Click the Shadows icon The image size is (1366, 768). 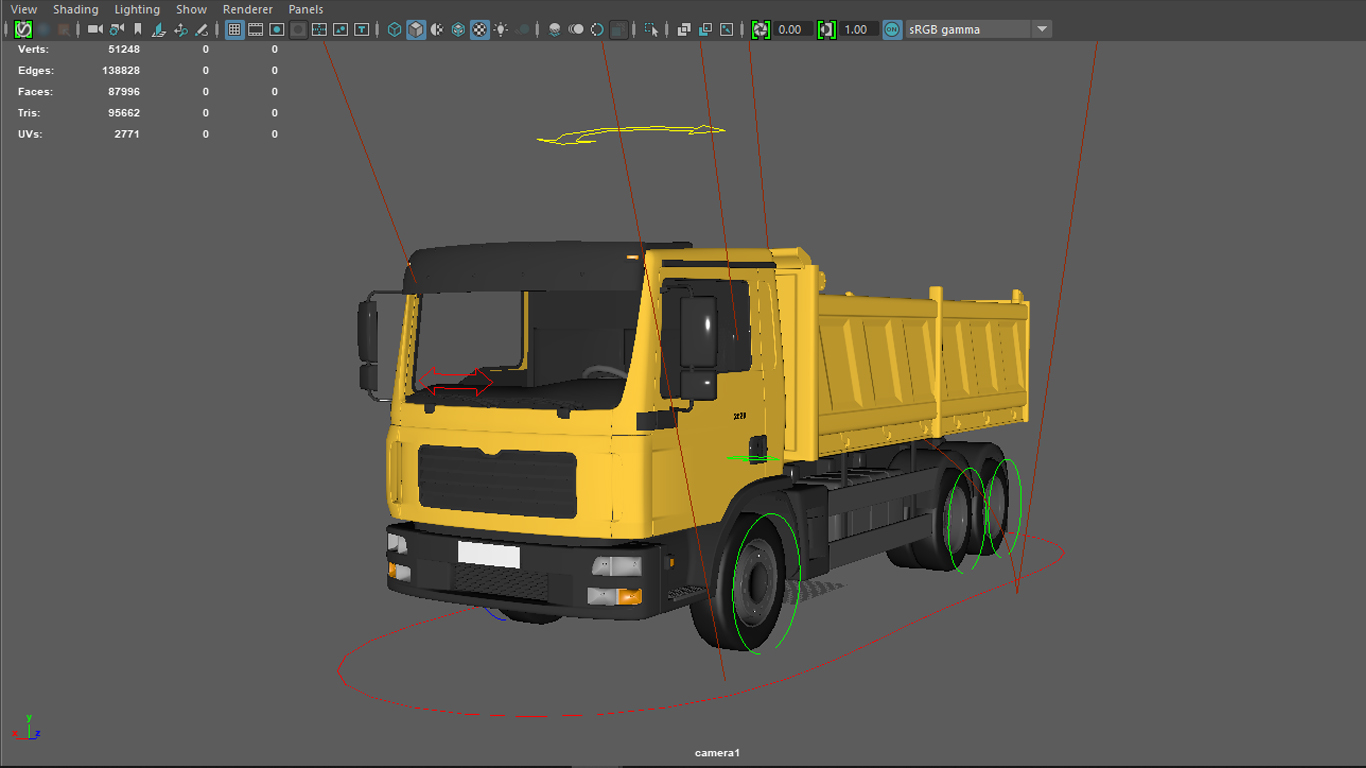(523, 29)
